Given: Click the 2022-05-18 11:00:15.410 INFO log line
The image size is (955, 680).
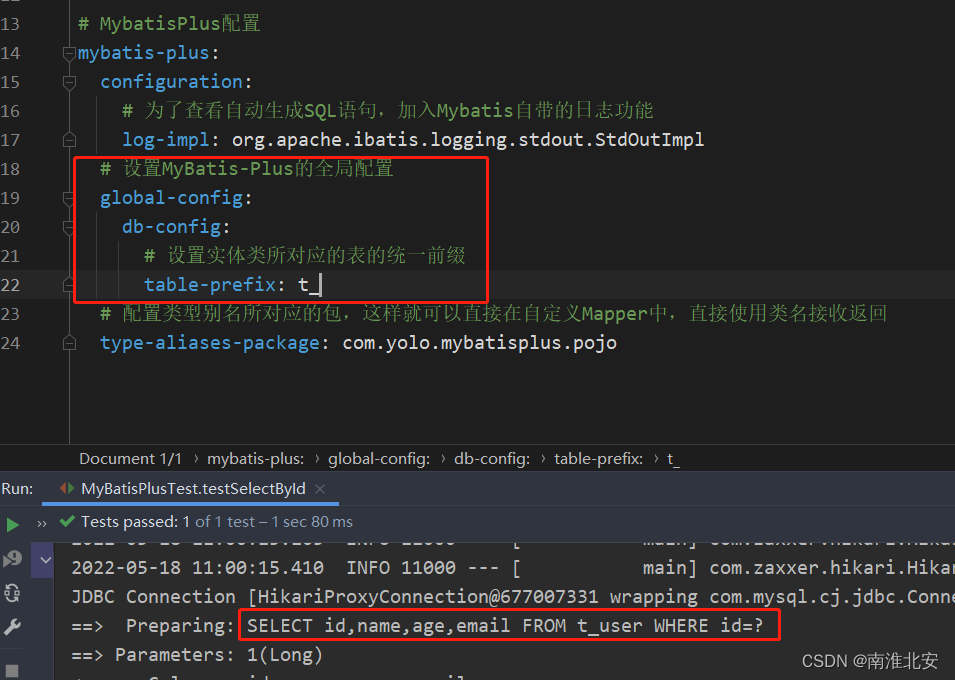Looking at the screenshot, I should click(x=513, y=568).
